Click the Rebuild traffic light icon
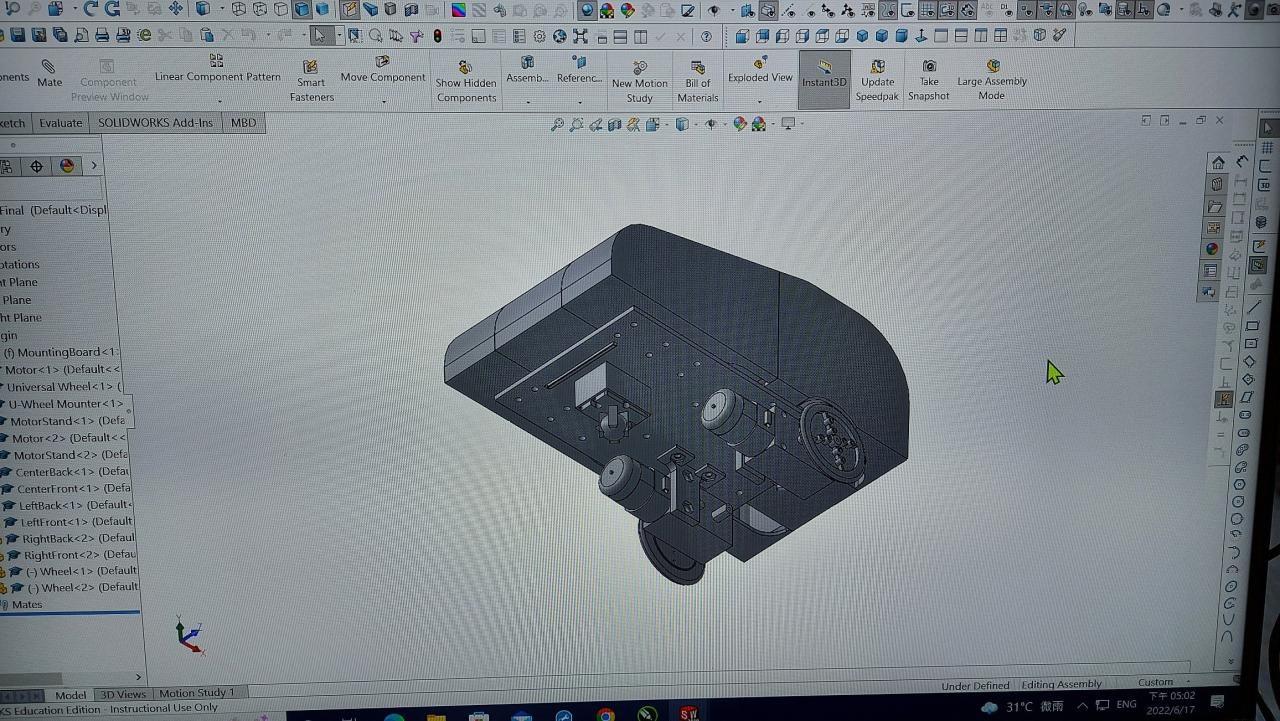The width and height of the screenshot is (1280, 721). [x=438, y=36]
